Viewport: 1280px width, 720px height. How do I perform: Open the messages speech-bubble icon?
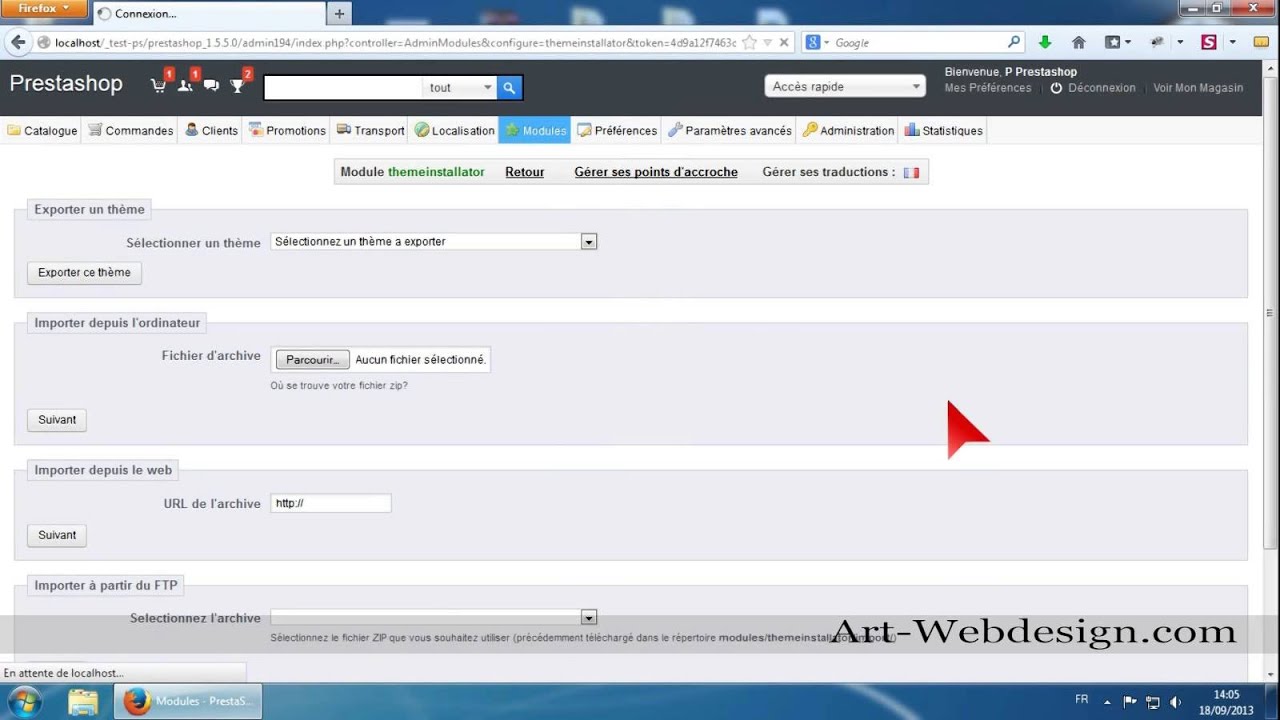(x=211, y=86)
